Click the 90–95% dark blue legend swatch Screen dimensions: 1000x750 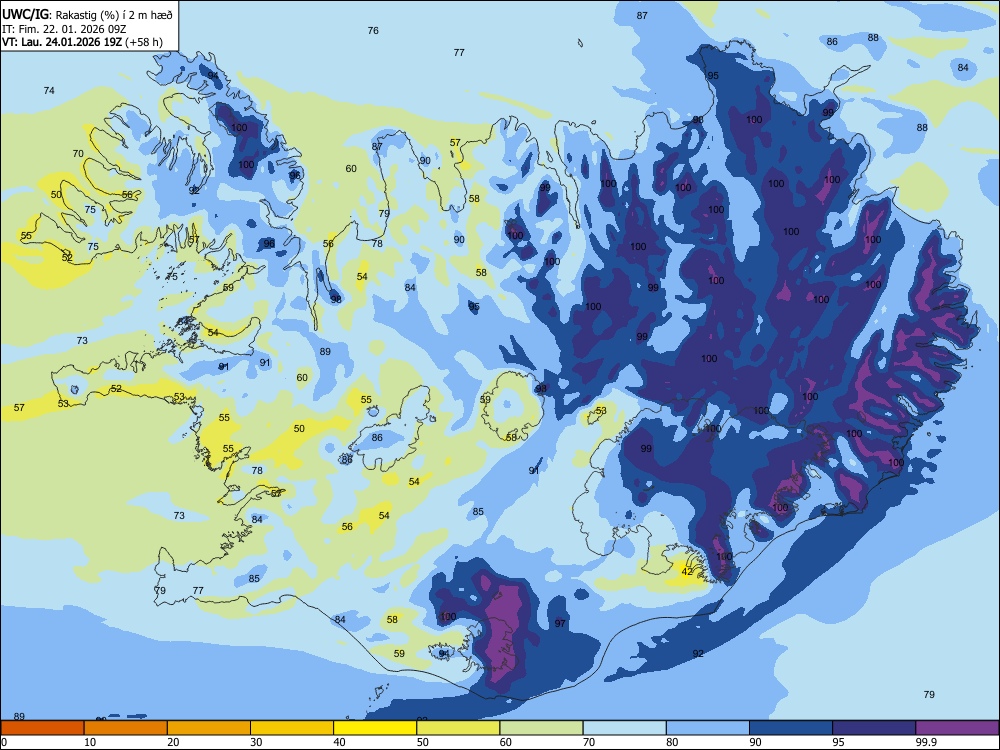coord(791,728)
